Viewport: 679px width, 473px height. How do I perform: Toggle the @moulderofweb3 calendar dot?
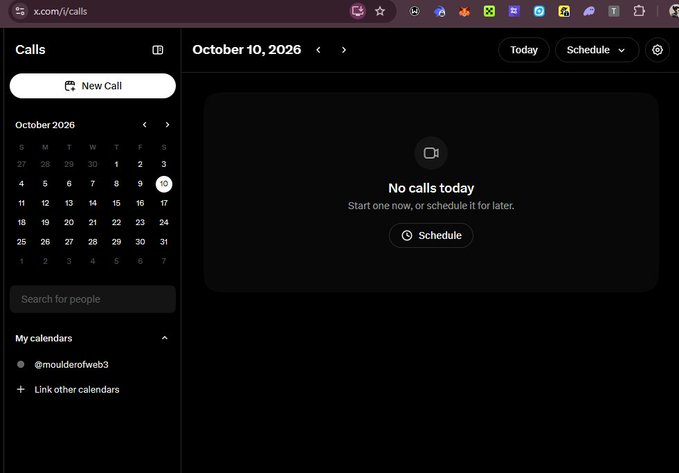click(20, 364)
